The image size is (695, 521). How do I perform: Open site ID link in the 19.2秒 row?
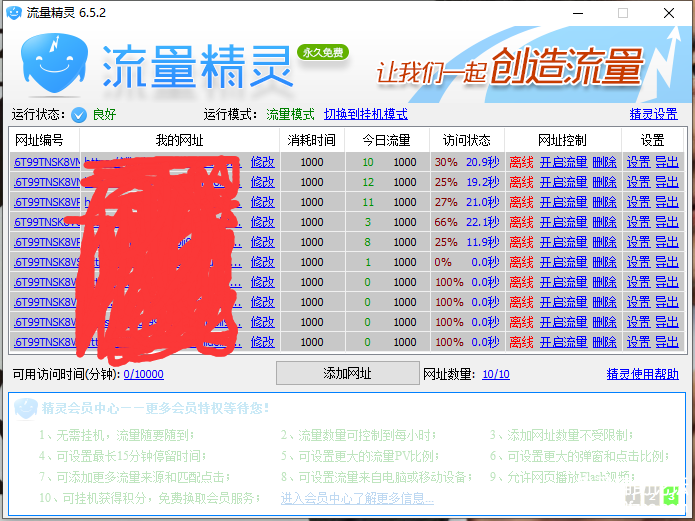47,182
